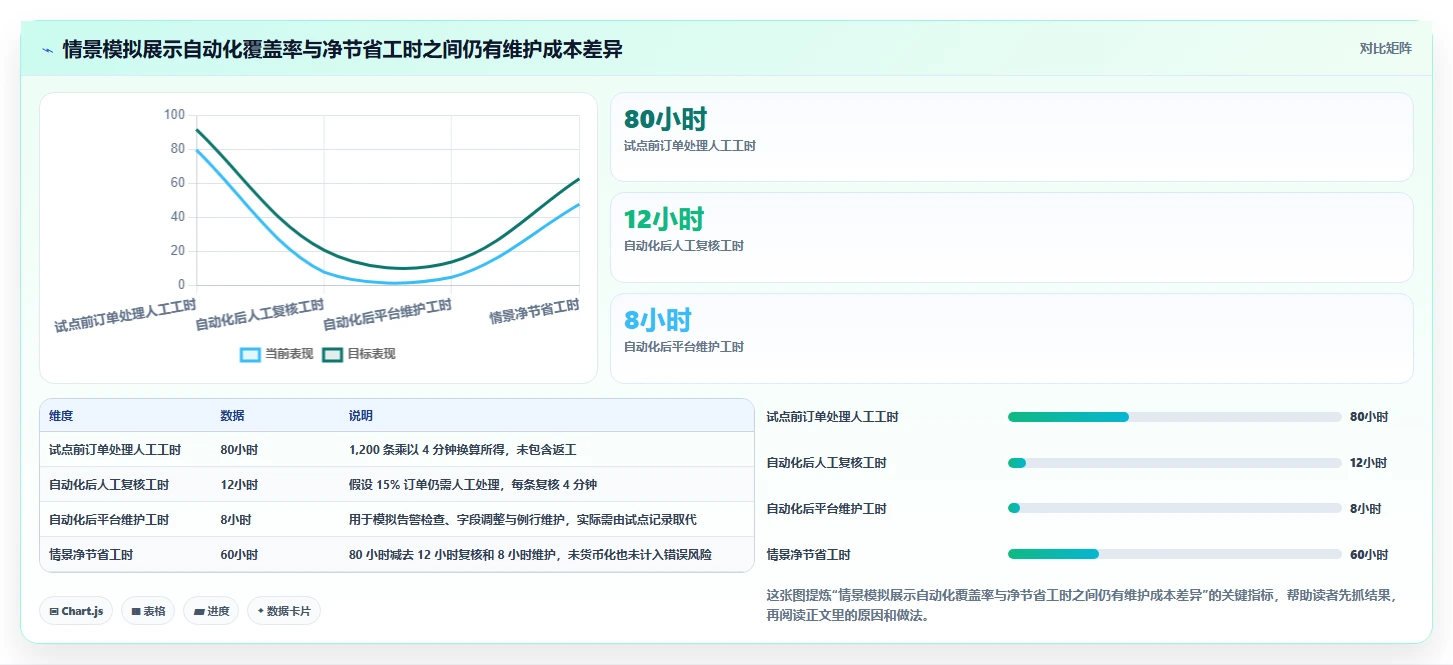Select table cell 自动化后平台维护工时
The image size is (1453, 665).
coord(109,520)
